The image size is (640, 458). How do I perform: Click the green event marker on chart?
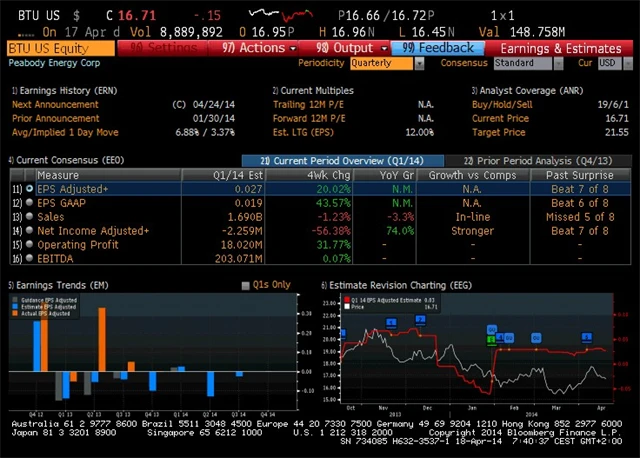coord(491,341)
